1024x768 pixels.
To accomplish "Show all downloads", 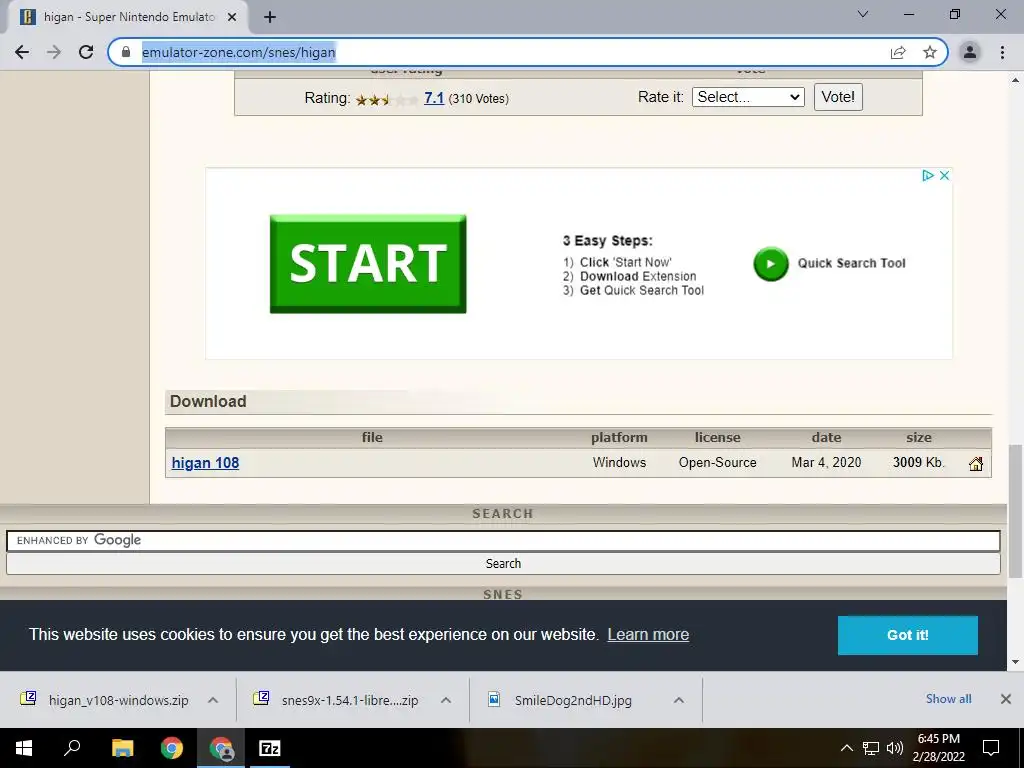I will tap(948, 699).
